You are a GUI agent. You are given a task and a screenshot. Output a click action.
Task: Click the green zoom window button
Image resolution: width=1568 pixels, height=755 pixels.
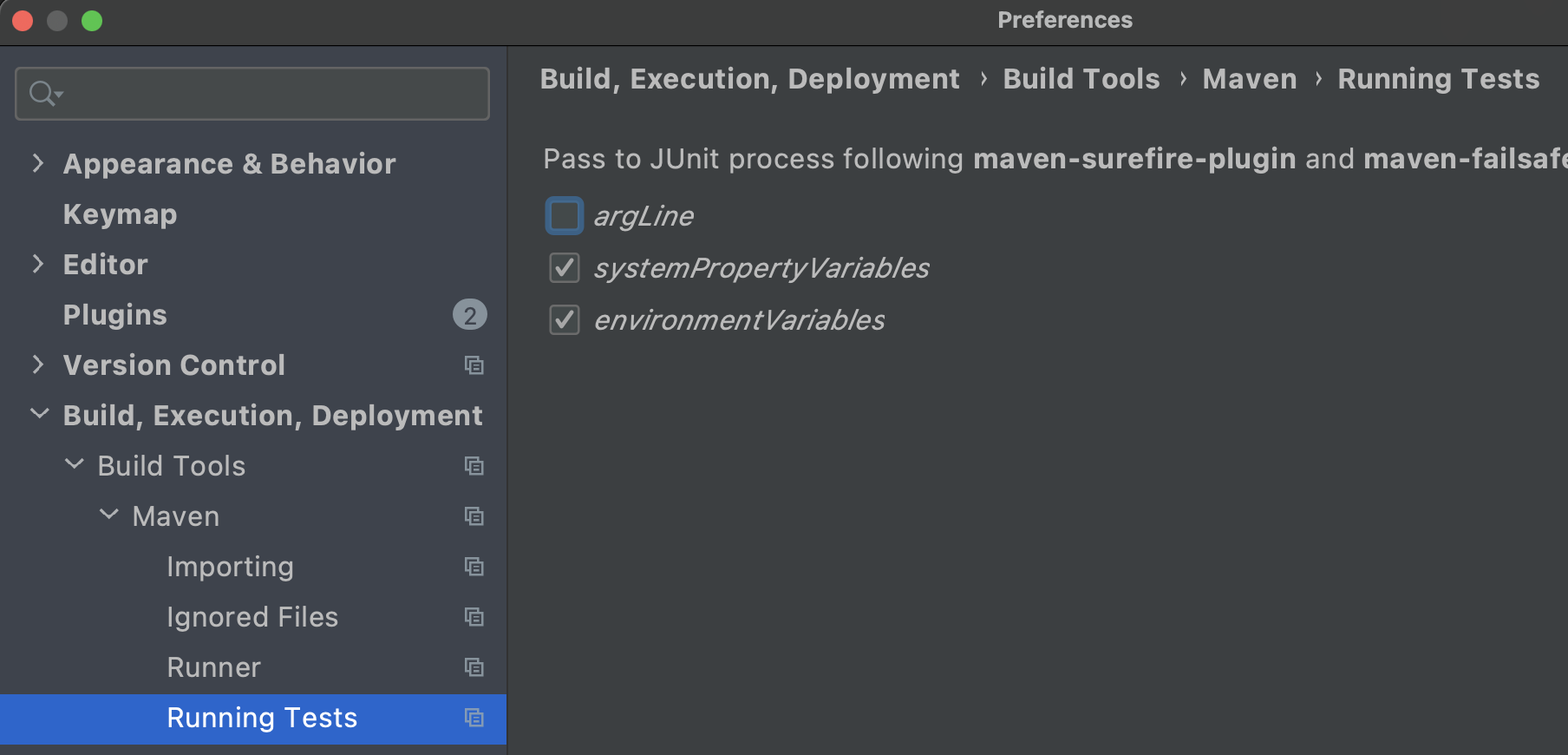tap(92, 20)
